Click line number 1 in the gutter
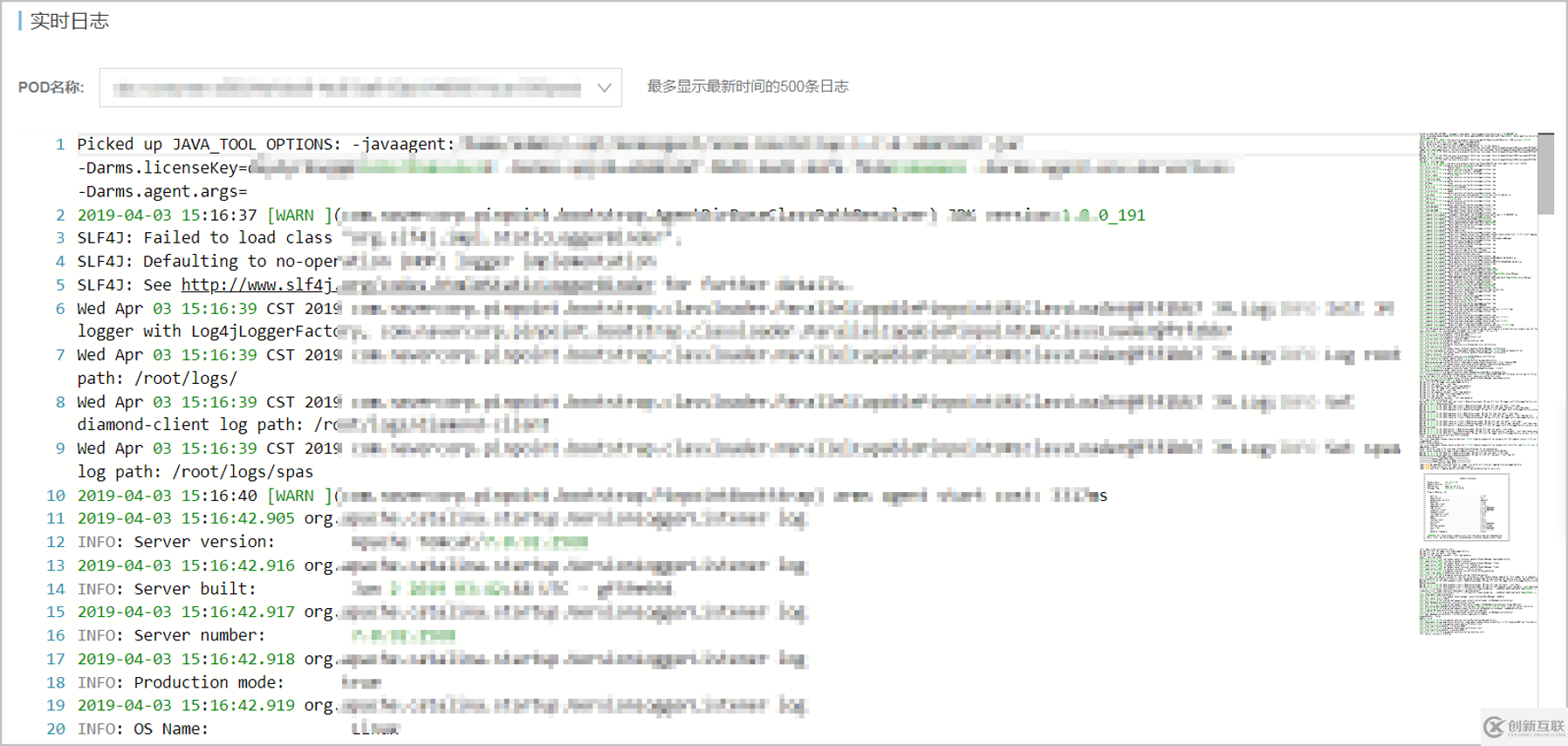This screenshot has height=746, width=1568. (x=60, y=145)
